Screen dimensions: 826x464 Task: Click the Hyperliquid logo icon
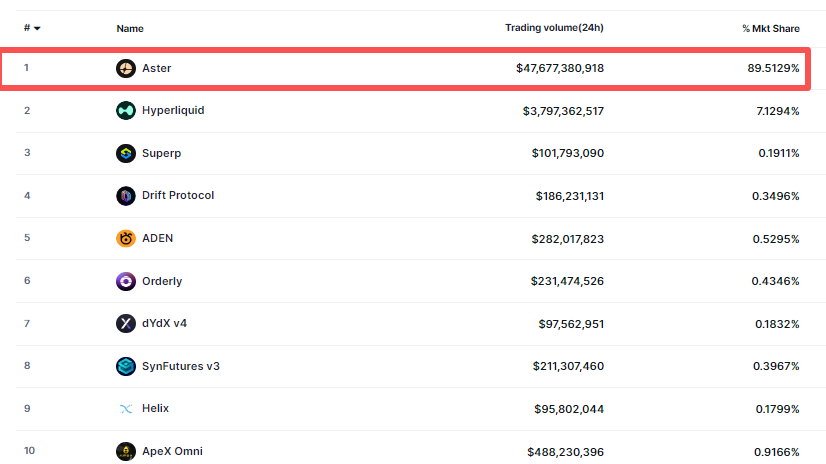click(x=125, y=110)
